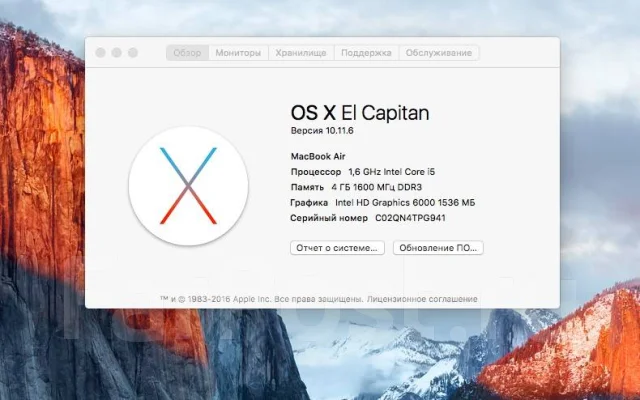
Task: Go to the Поддержка tab
Action: (366, 53)
